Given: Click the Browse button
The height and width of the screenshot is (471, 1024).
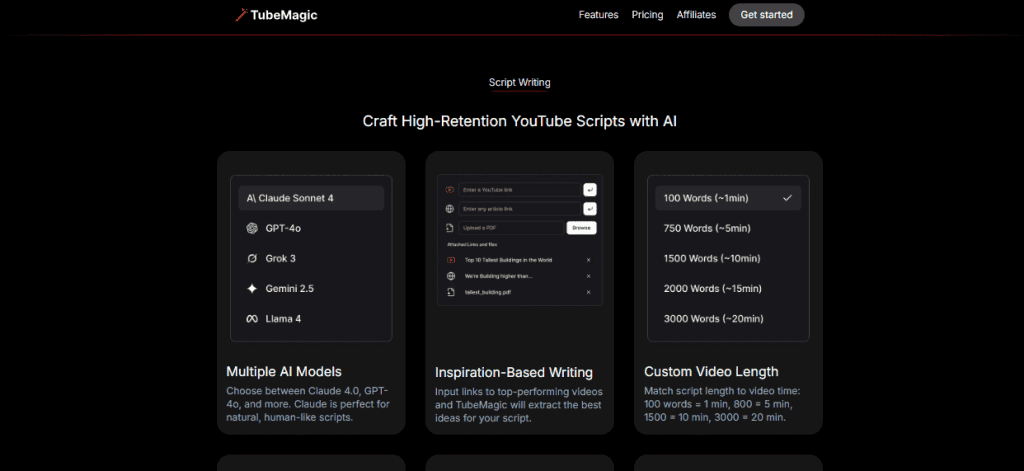Looking at the screenshot, I should (x=581, y=228).
